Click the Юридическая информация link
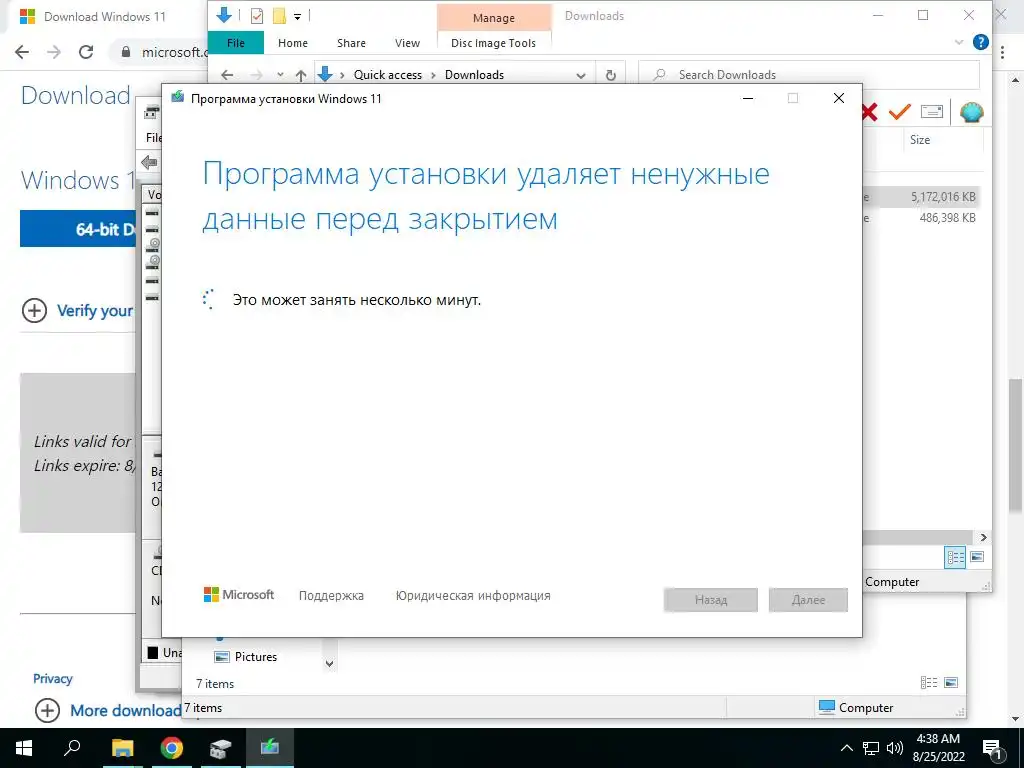The width and height of the screenshot is (1024, 768). [473, 596]
